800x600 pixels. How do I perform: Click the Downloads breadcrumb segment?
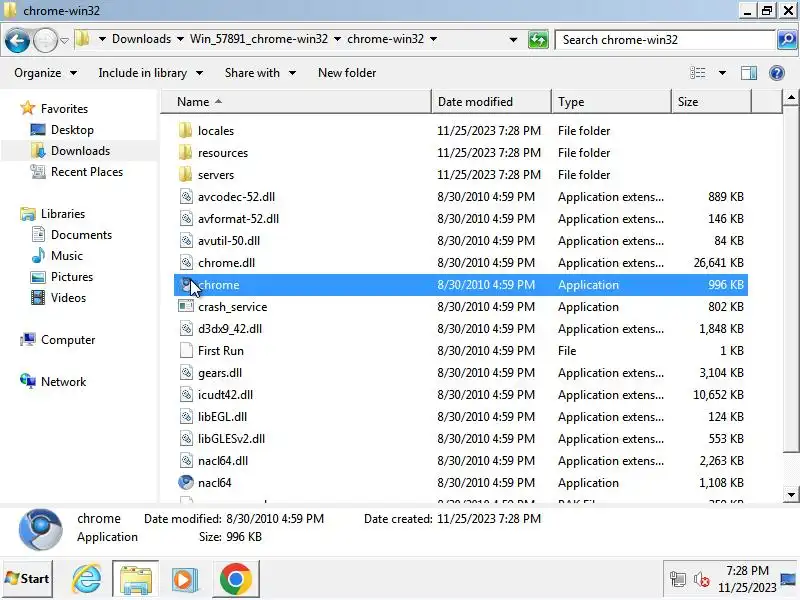point(141,39)
